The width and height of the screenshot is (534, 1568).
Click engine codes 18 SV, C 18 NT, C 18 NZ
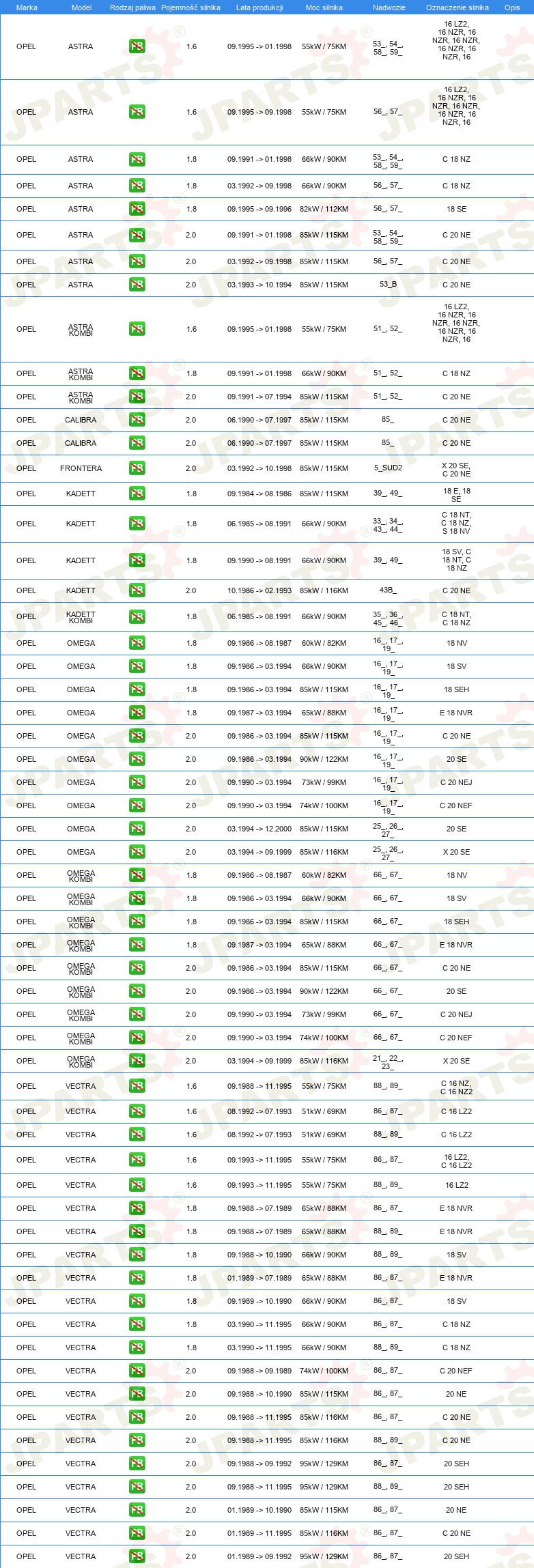click(x=456, y=560)
